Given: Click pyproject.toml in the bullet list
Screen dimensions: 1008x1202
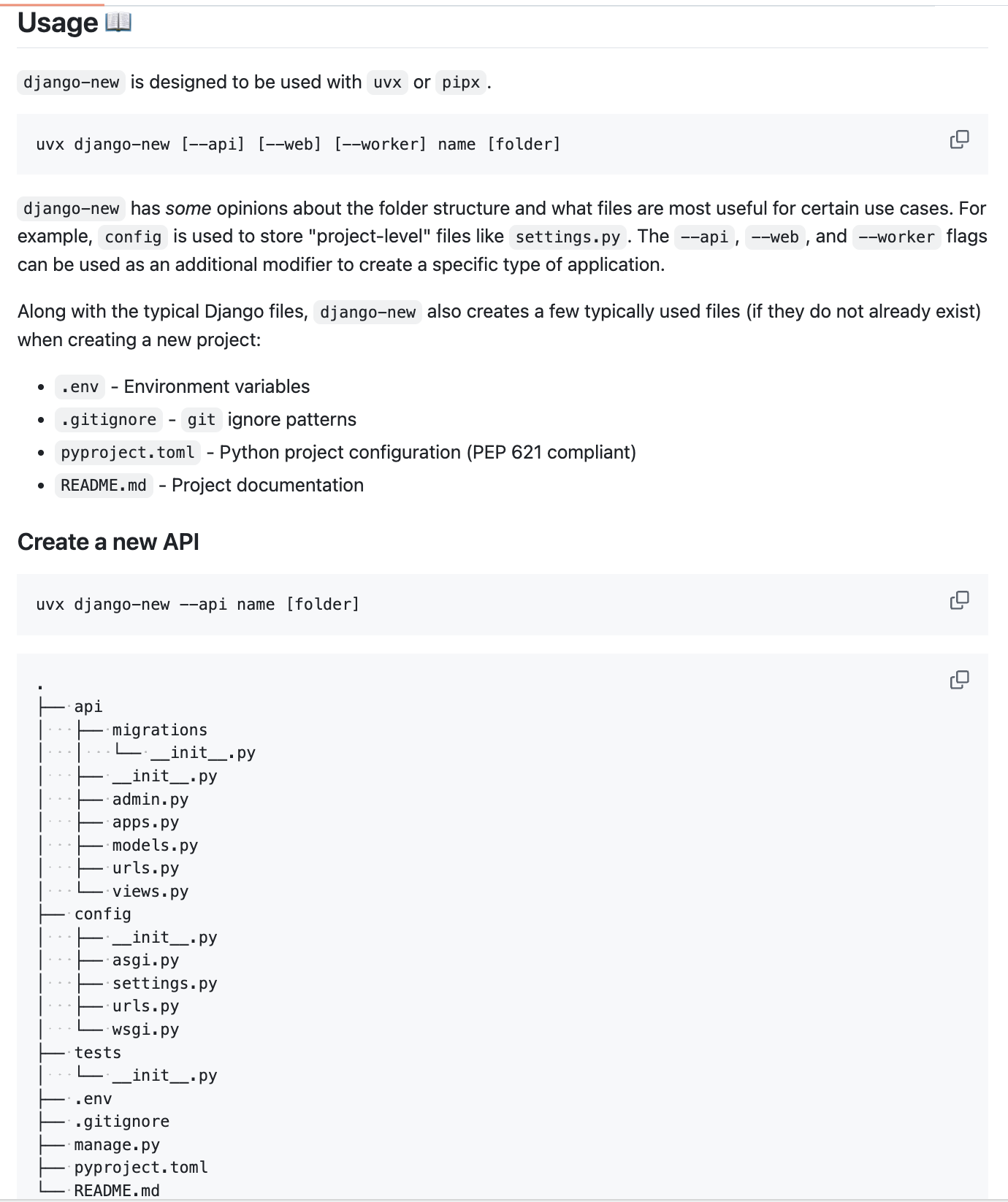Looking at the screenshot, I should point(128,453).
